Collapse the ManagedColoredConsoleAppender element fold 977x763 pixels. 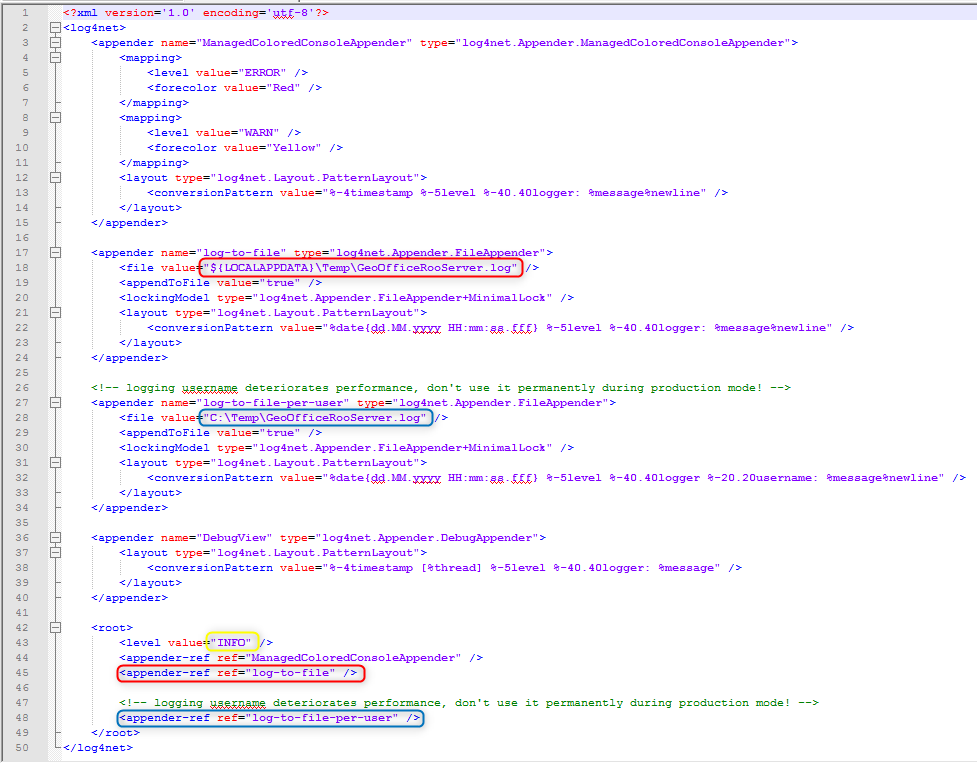click(58, 42)
